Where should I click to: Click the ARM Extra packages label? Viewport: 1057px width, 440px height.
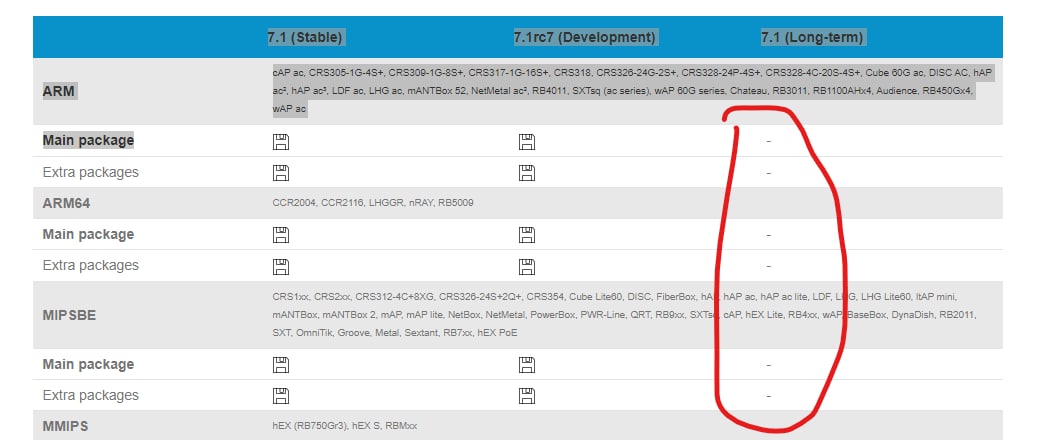tap(90, 172)
